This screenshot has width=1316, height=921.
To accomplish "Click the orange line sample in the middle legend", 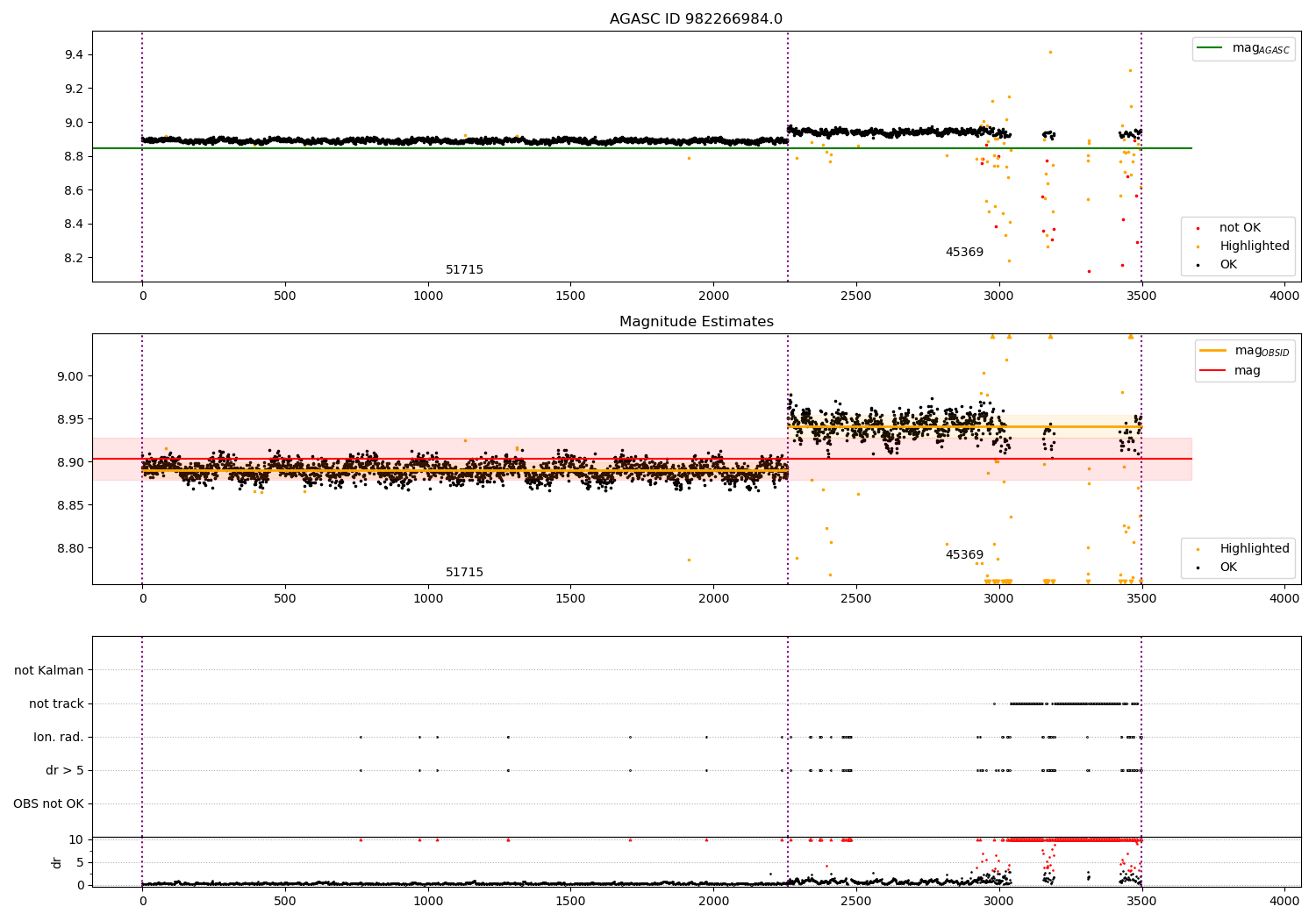I will (x=1213, y=351).
